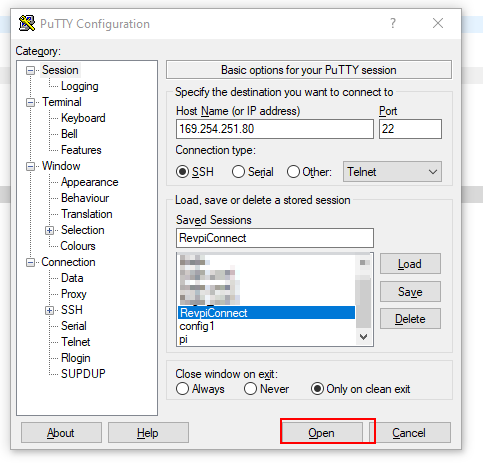
Task: Open Selection settings in tree
Action: [x=83, y=230]
